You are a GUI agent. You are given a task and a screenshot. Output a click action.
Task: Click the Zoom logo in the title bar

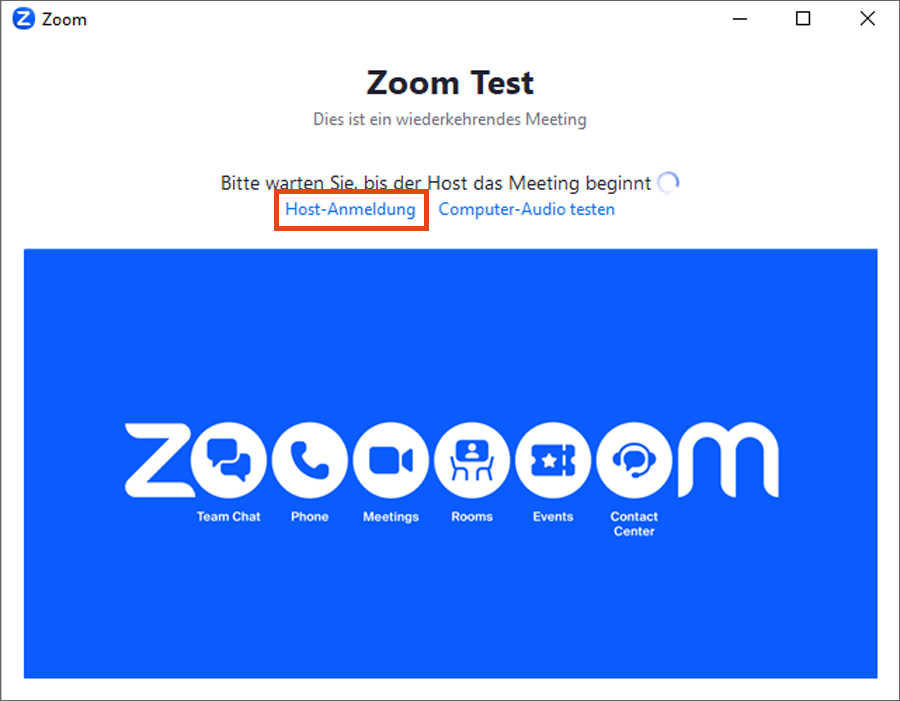coord(24,19)
